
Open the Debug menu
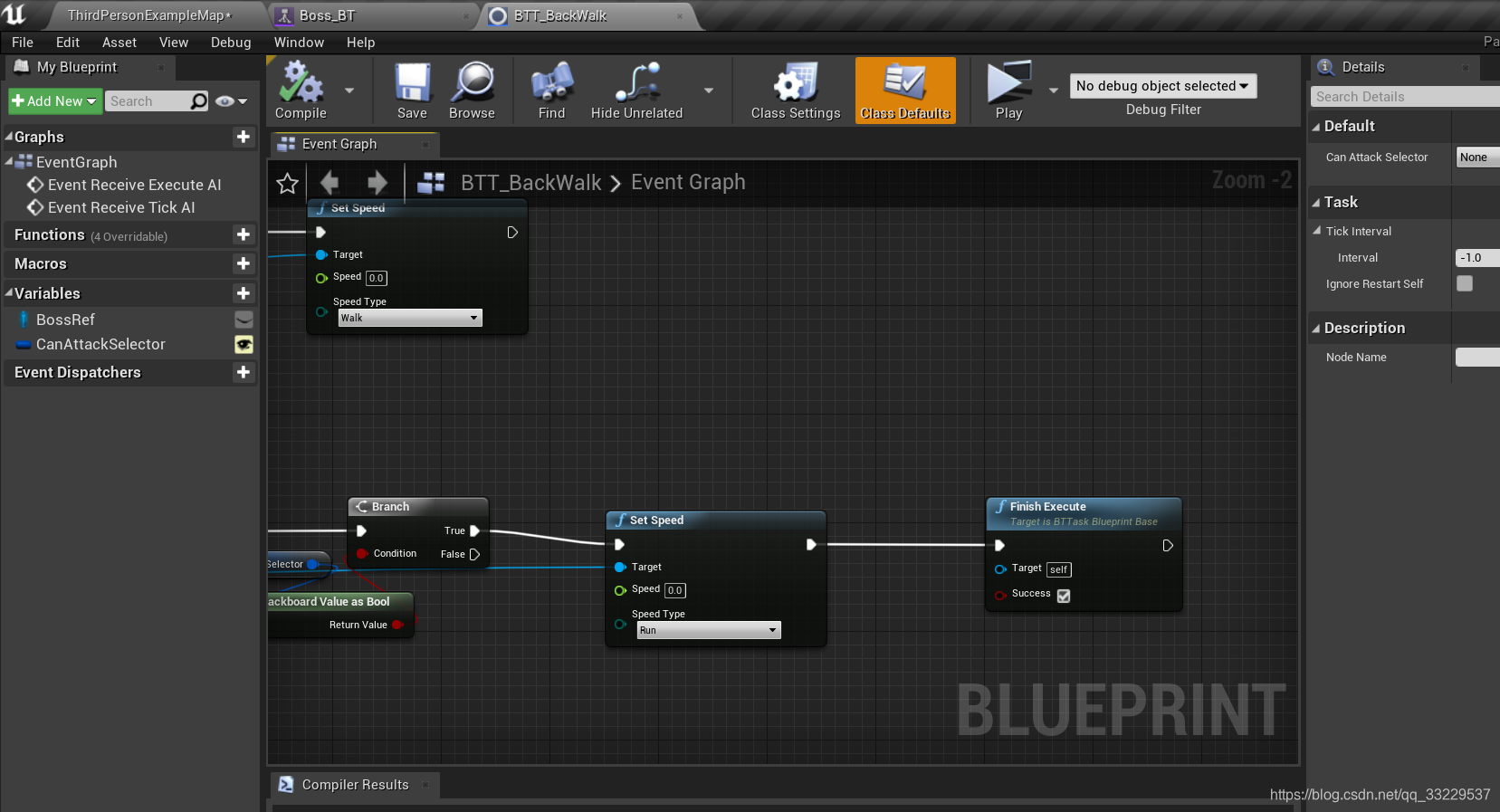(x=231, y=43)
